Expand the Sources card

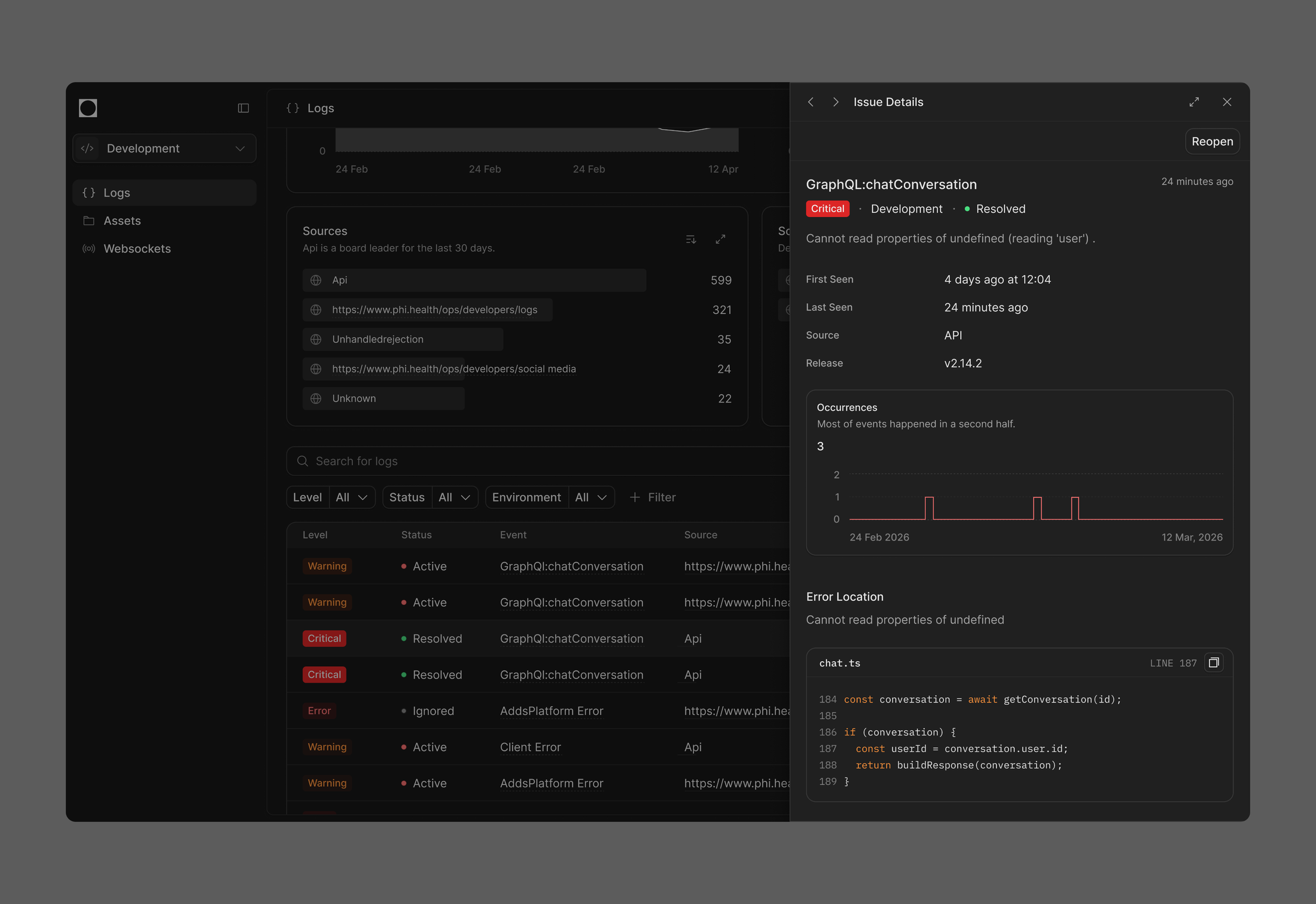click(721, 240)
